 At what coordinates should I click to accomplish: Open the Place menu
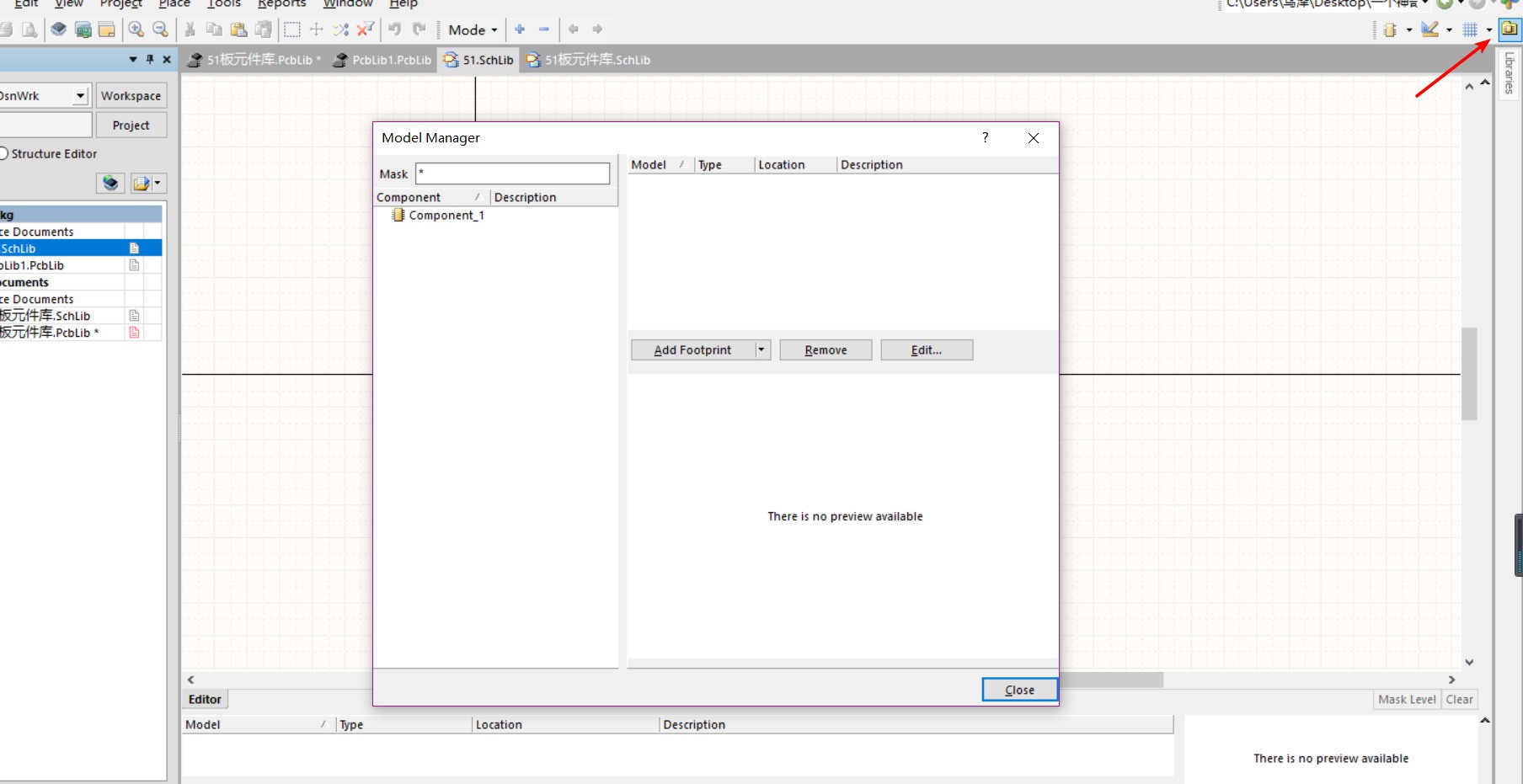(x=174, y=3)
